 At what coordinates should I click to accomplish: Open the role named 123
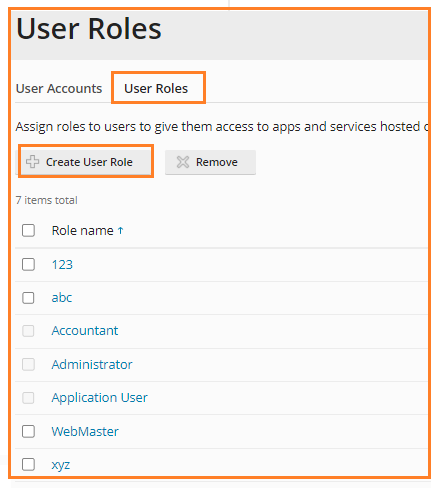tap(62, 264)
